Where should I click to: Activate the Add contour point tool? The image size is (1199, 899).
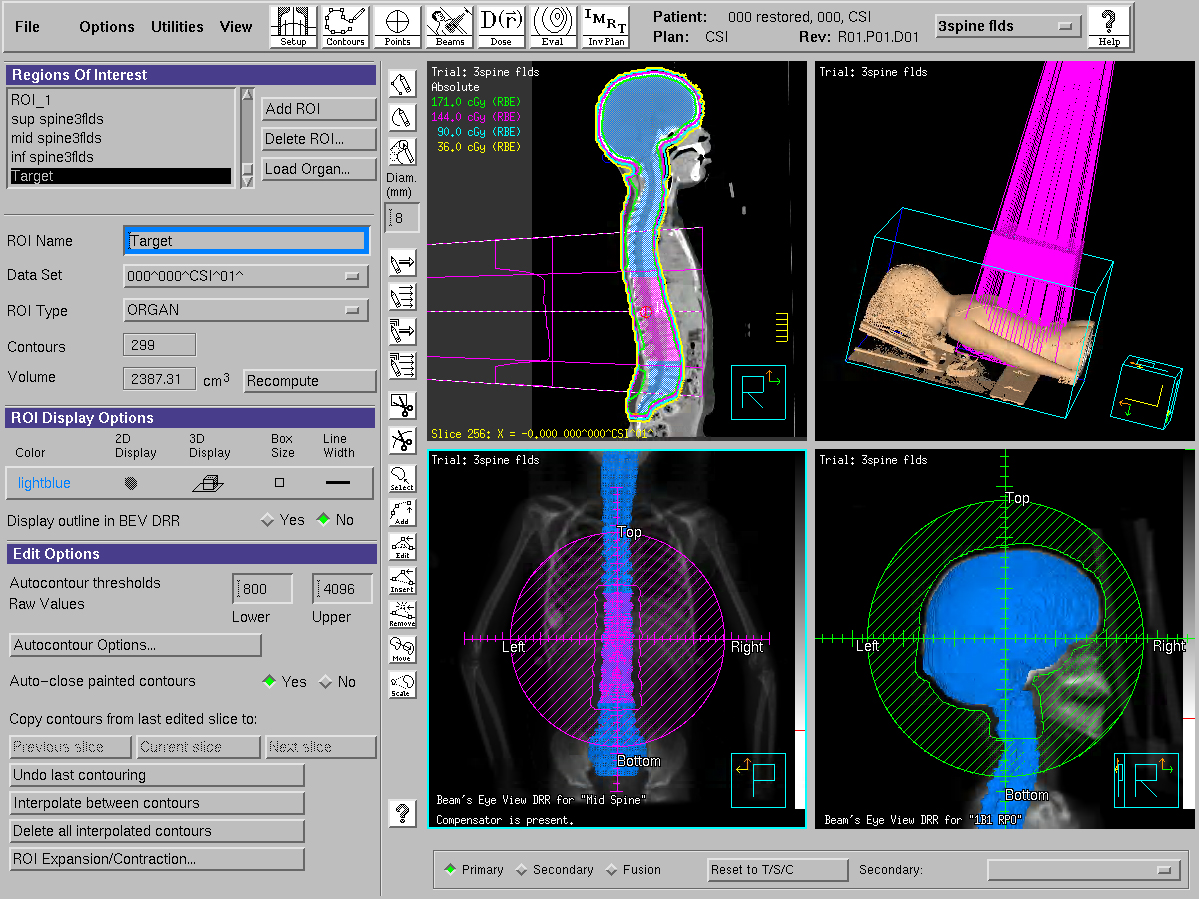point(402,513)
